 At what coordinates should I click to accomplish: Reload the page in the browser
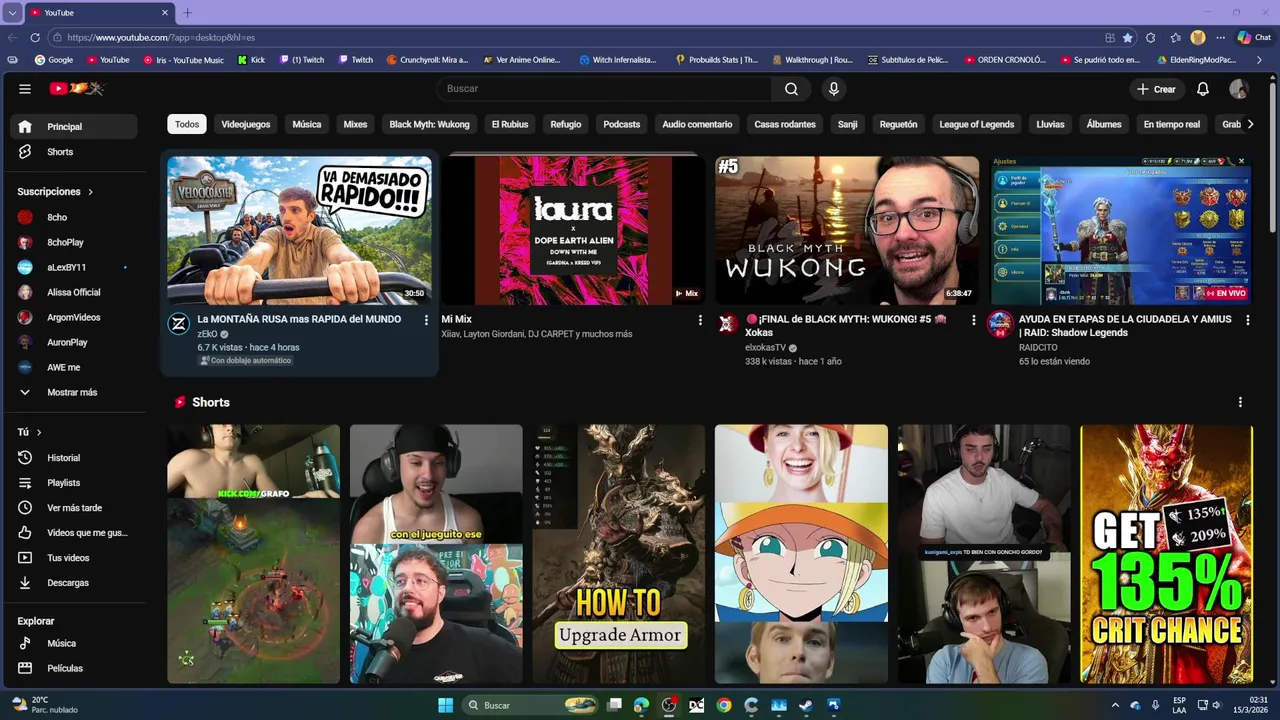(35, 37)
